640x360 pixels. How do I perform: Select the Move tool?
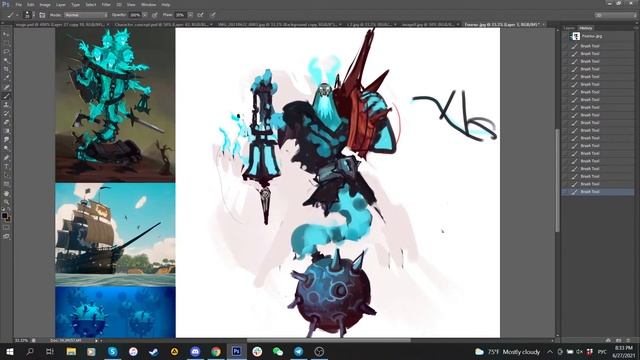[6, 34]
